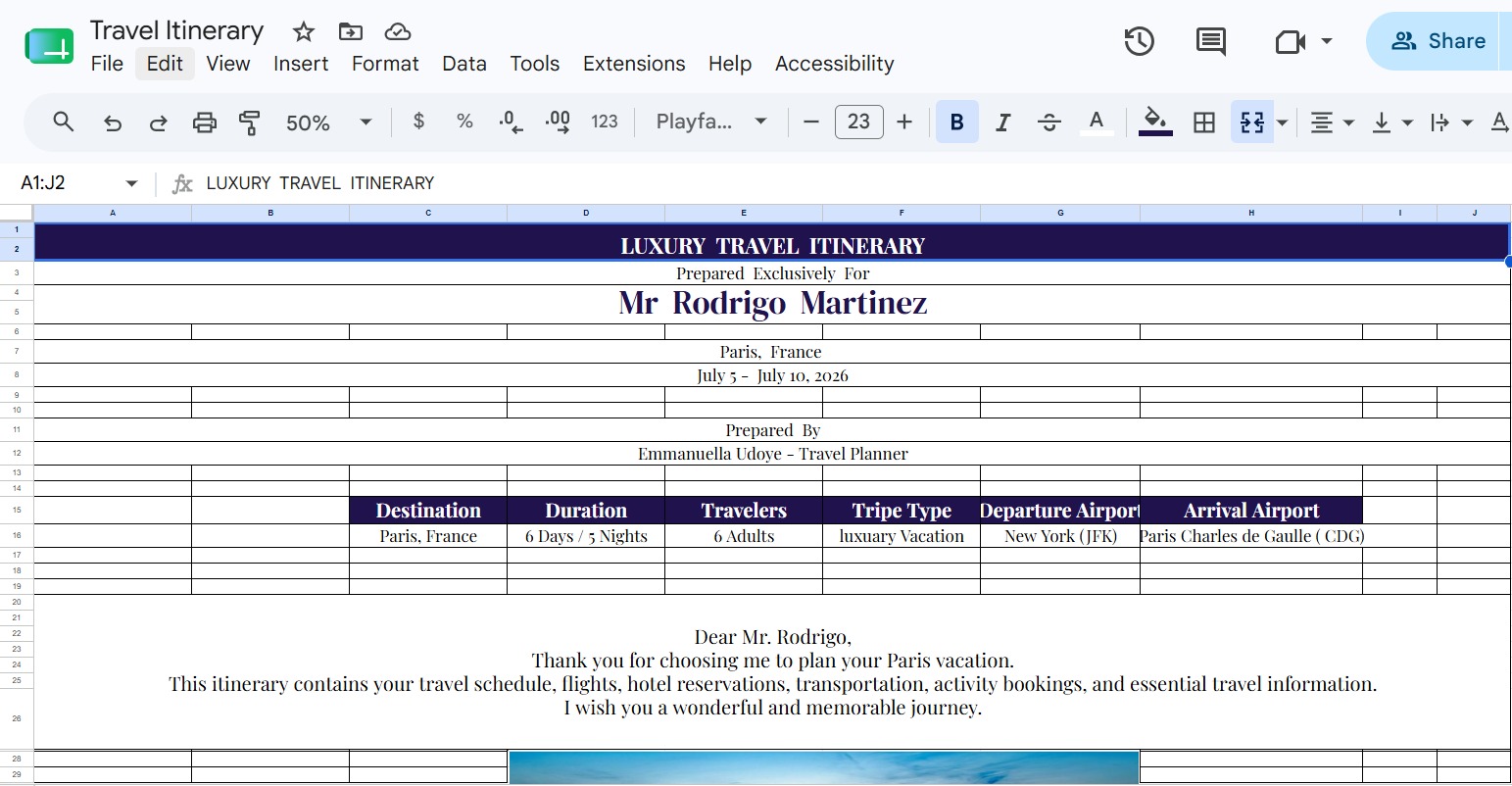Open version history clock icon

tap(1139, 41)
